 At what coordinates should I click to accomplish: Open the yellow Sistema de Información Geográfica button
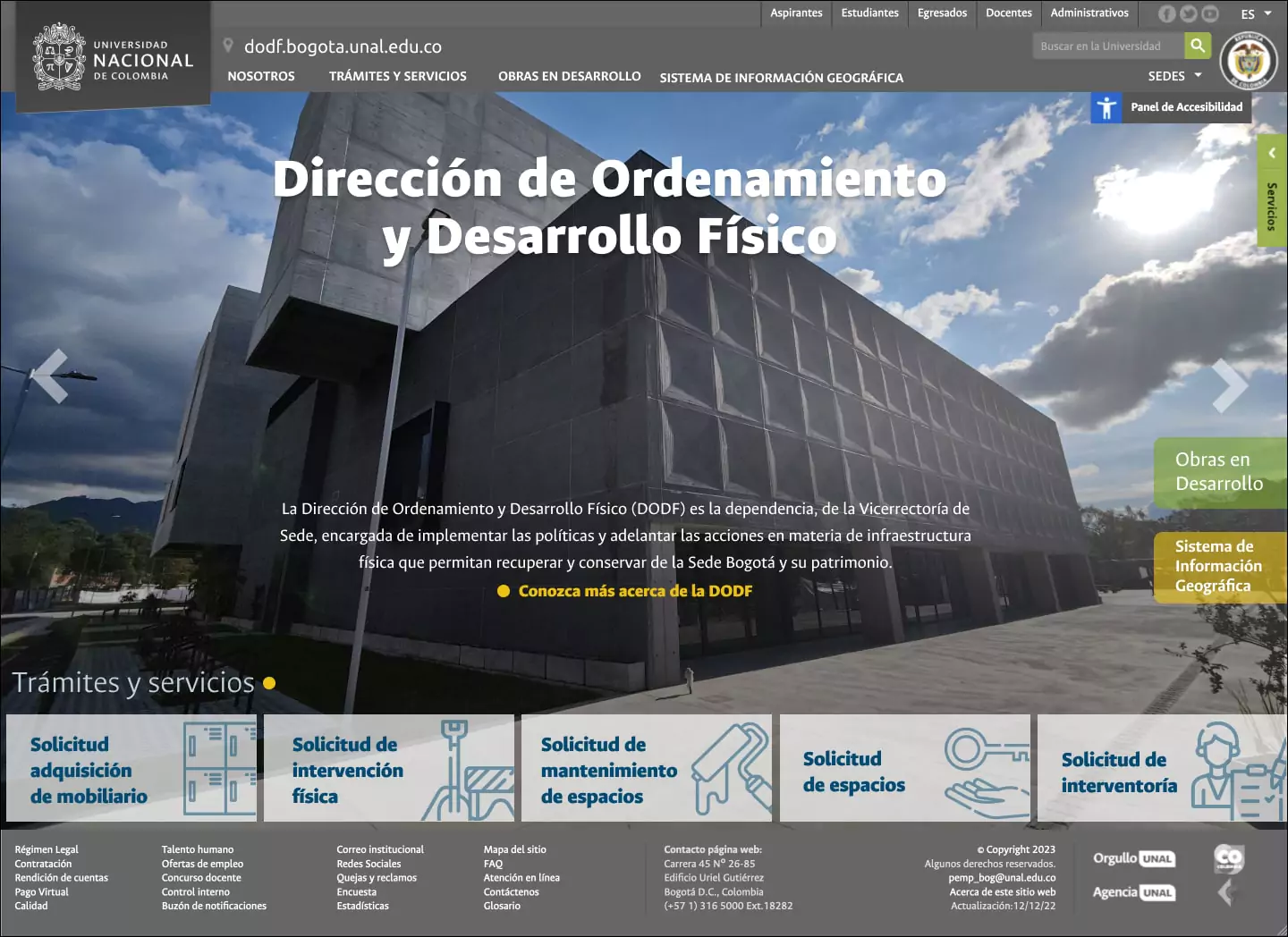coord(1220,567)
